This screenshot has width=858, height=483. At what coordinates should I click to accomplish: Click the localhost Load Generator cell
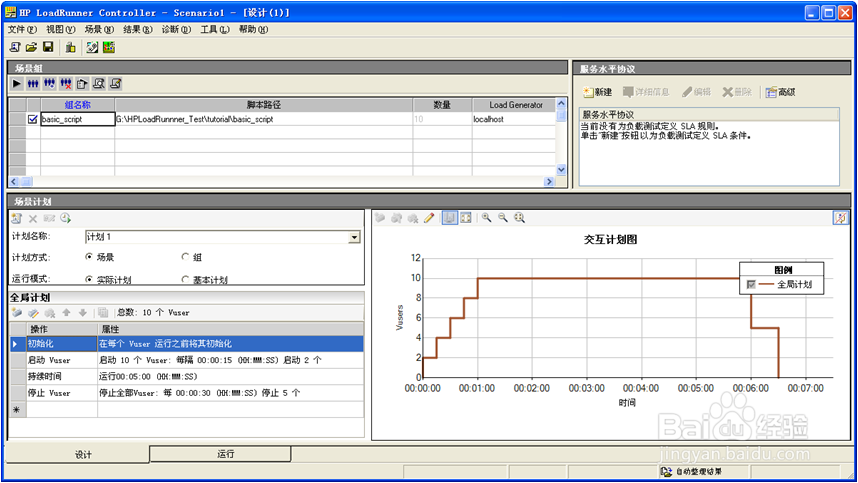click(x=514, y=119)
